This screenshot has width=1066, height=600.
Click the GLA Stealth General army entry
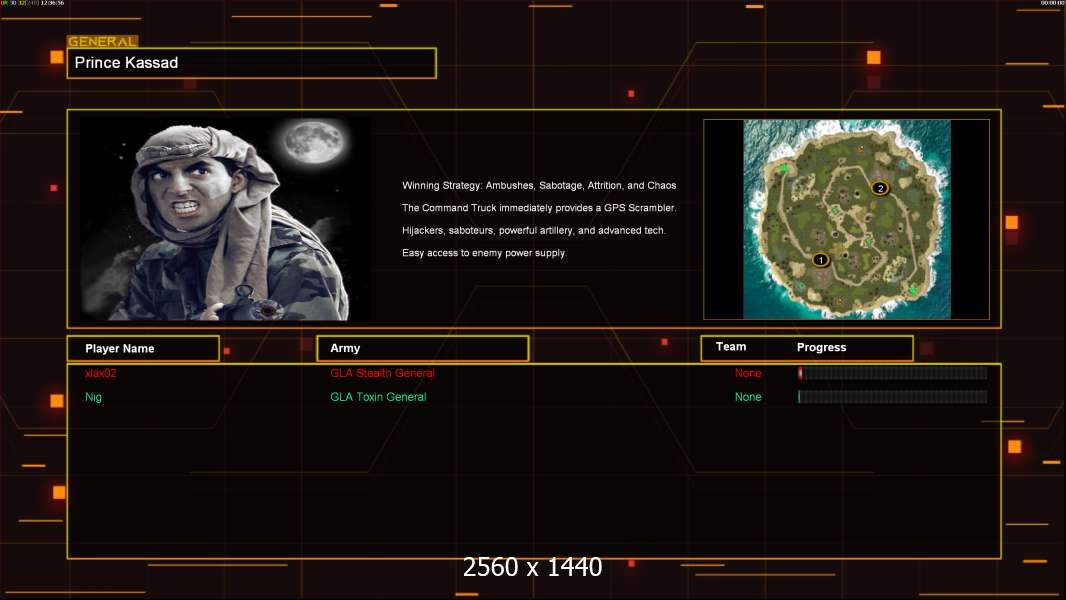tap(382, 373)
